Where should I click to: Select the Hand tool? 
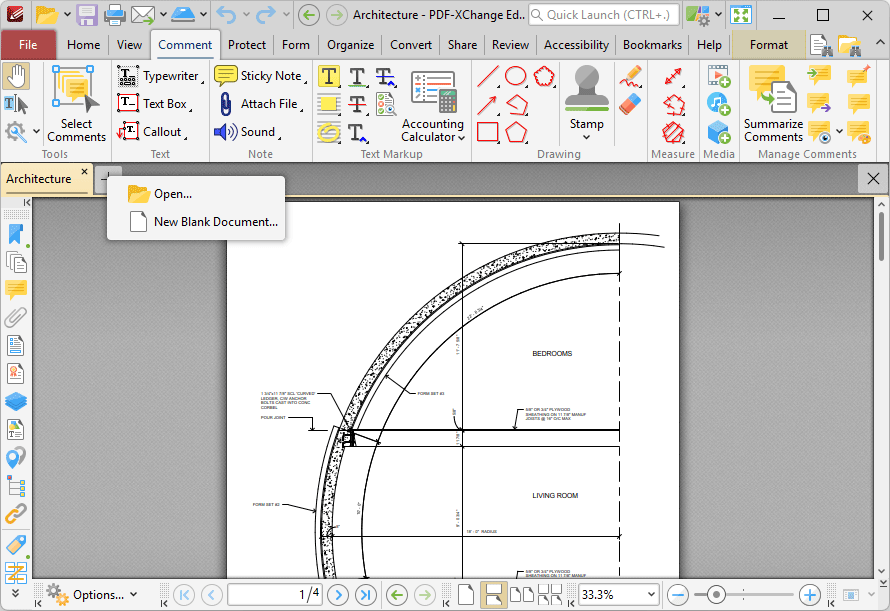point(16,76)
